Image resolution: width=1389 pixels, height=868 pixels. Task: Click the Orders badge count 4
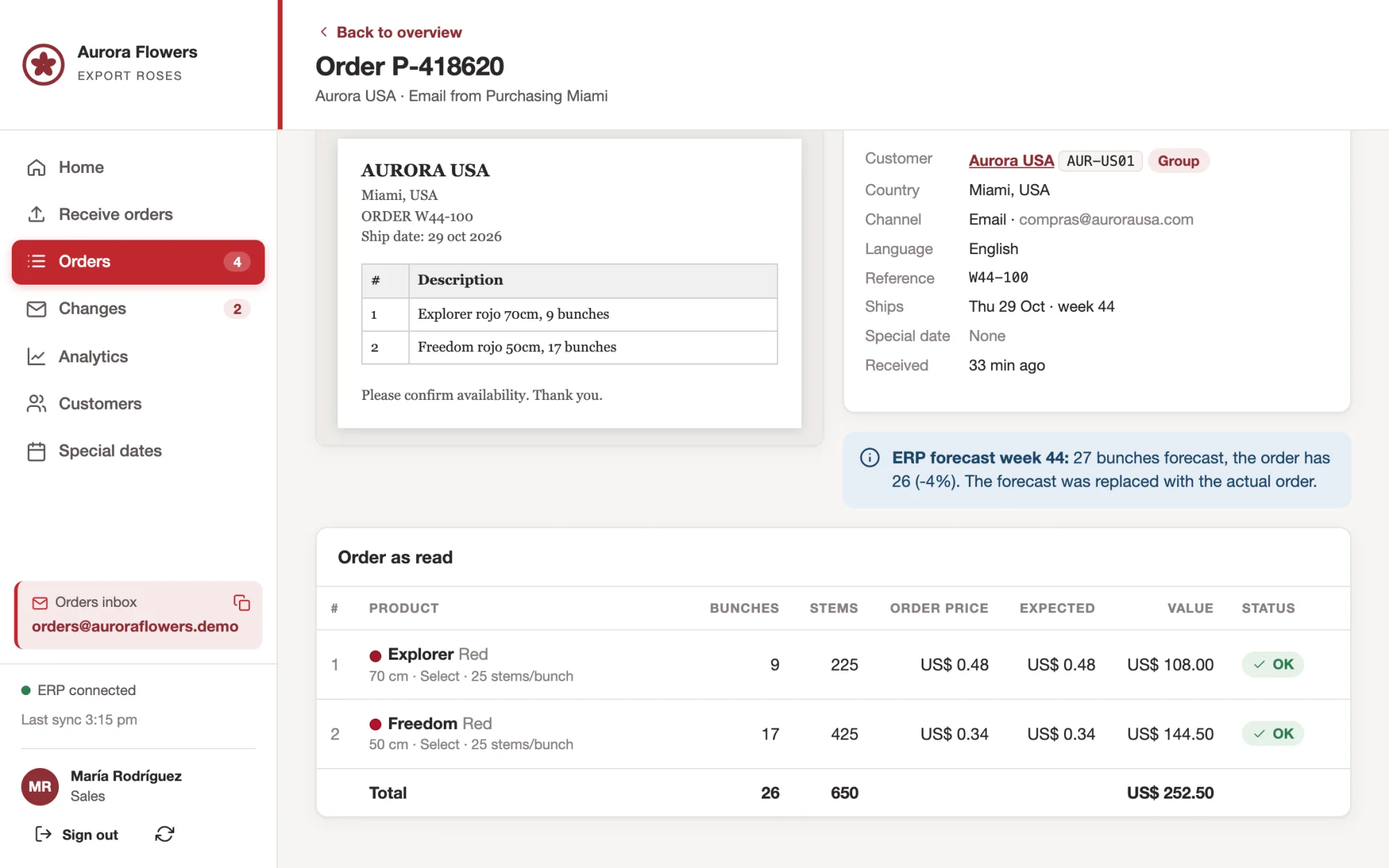click(237, 262)
